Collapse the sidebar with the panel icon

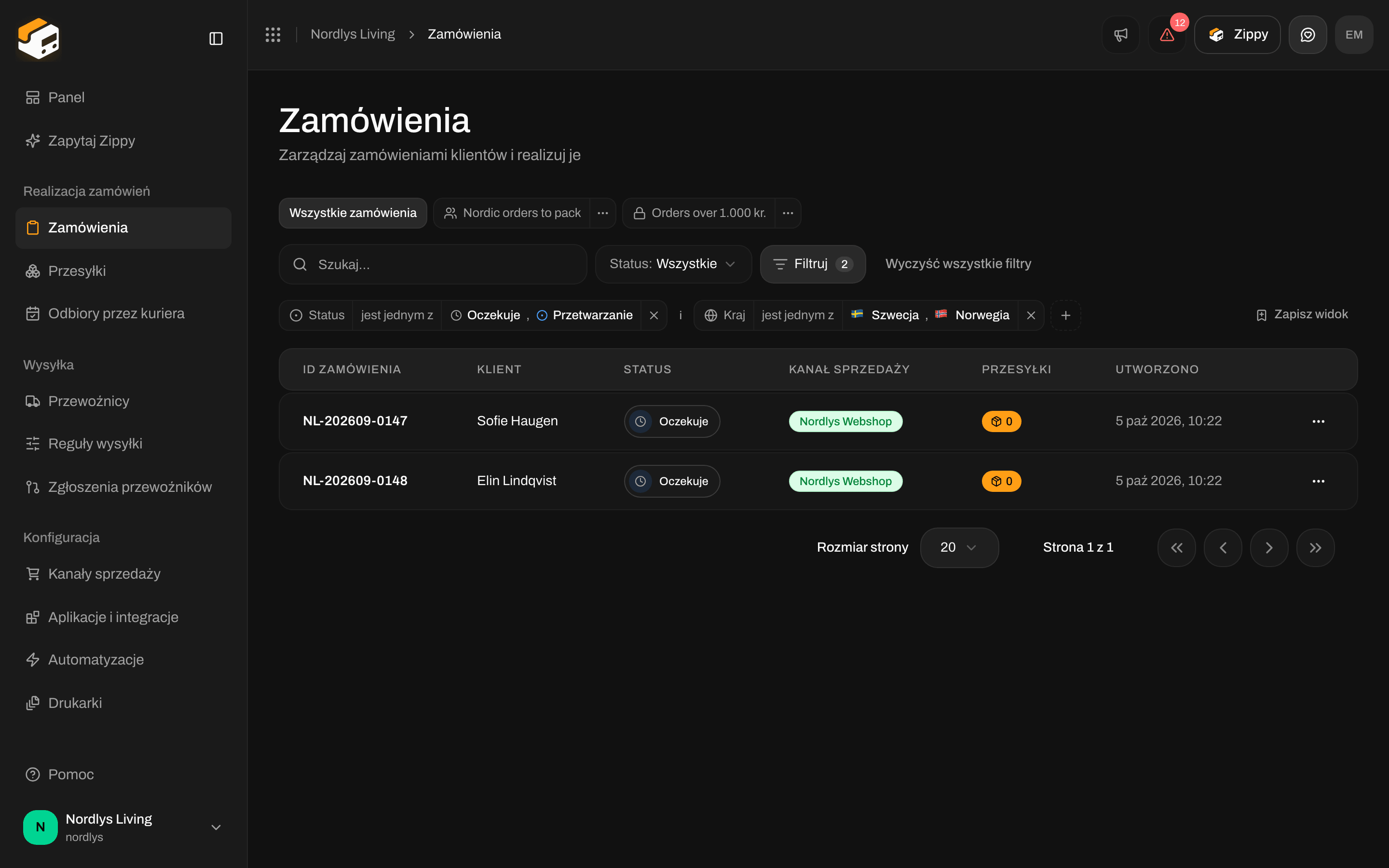[x=216, y=39]
